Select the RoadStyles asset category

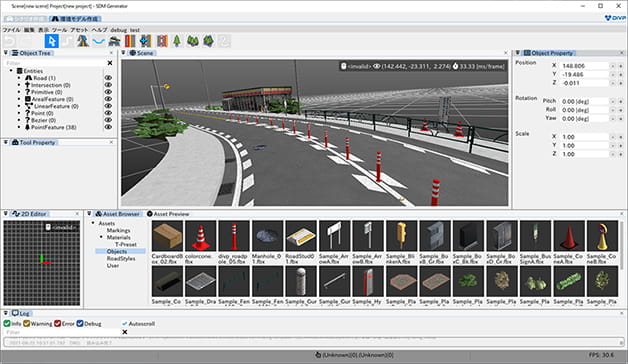(121, 258)
